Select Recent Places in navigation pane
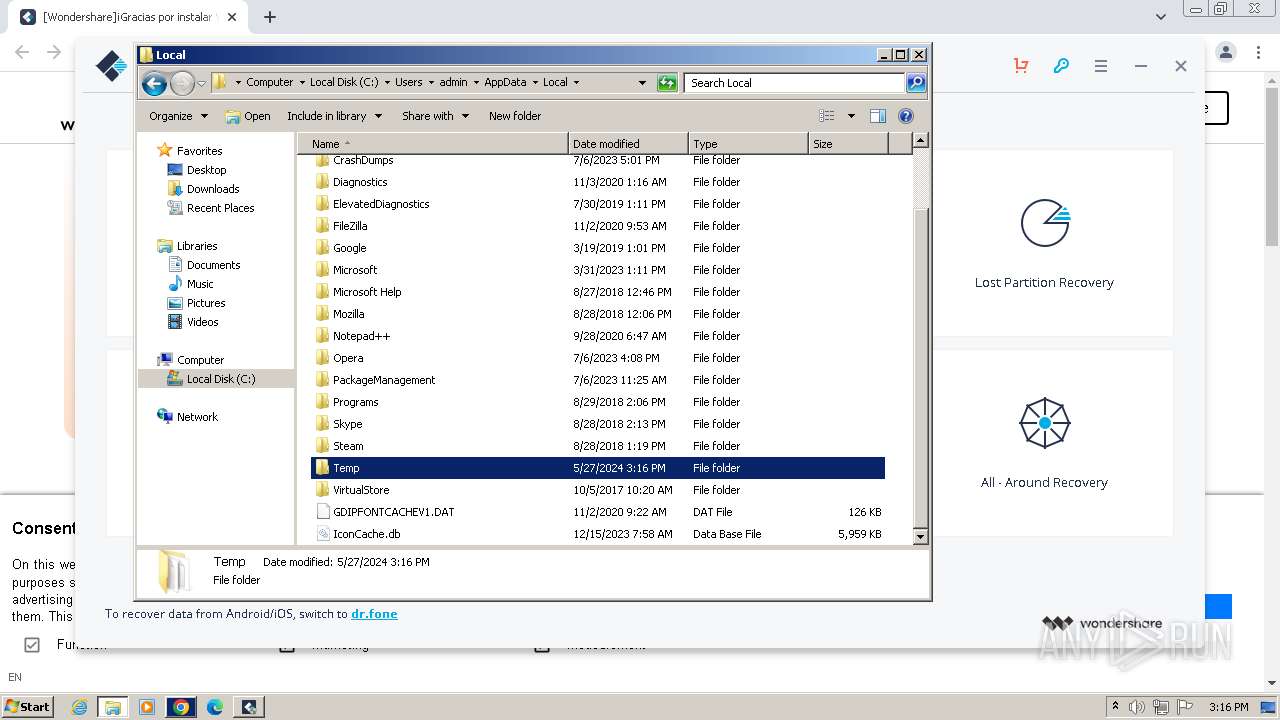Image resolution: width=1280 pixels, height=720 pixels. pos(220,208)
